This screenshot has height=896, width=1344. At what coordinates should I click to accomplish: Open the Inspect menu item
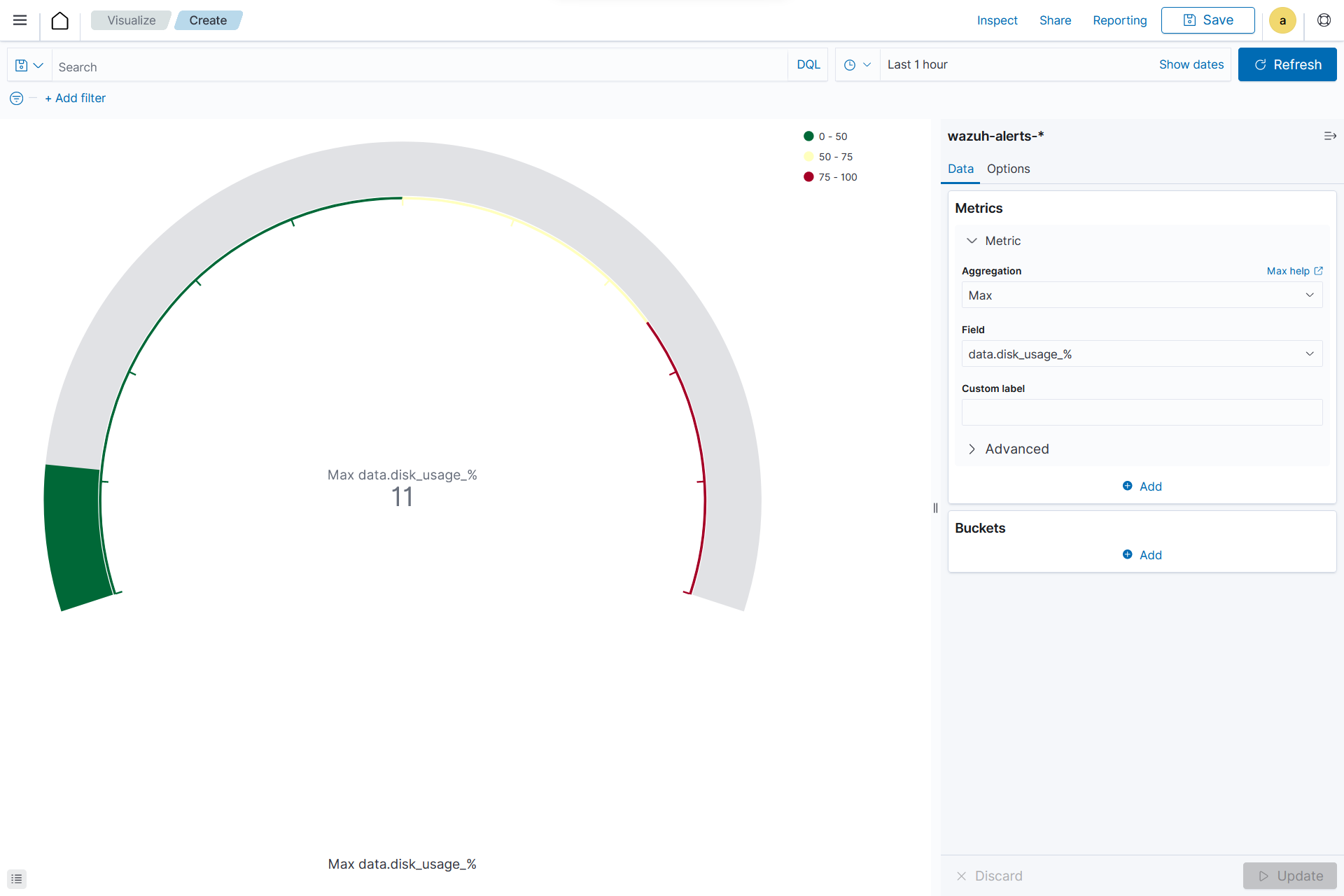[x=997, y=20]
